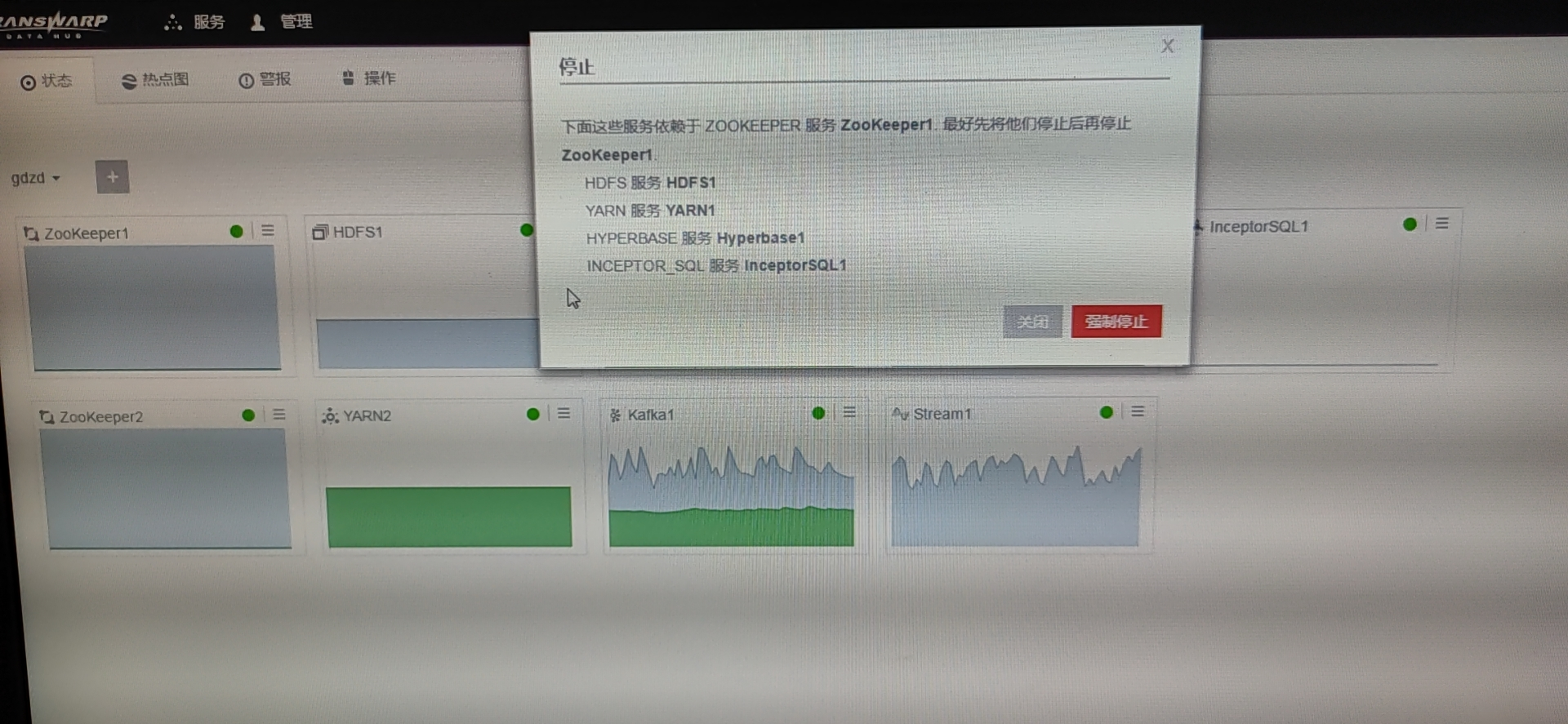Click the red 强制停止 force-stop button
Screen dimensions: 1568x724
coord(1116,322)
